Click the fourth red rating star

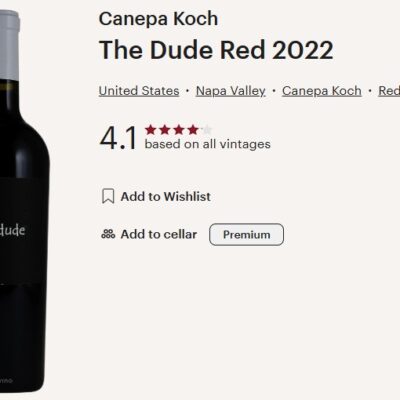[x=193, y=130]
